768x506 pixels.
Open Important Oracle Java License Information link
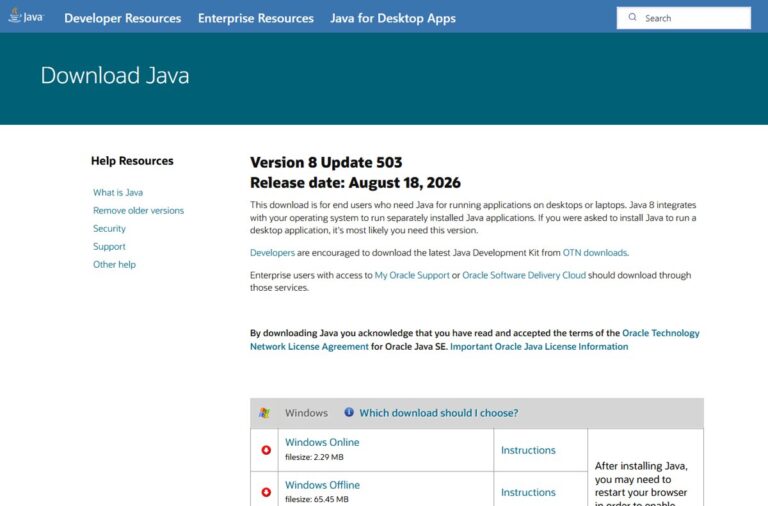[x=539, y=347]
